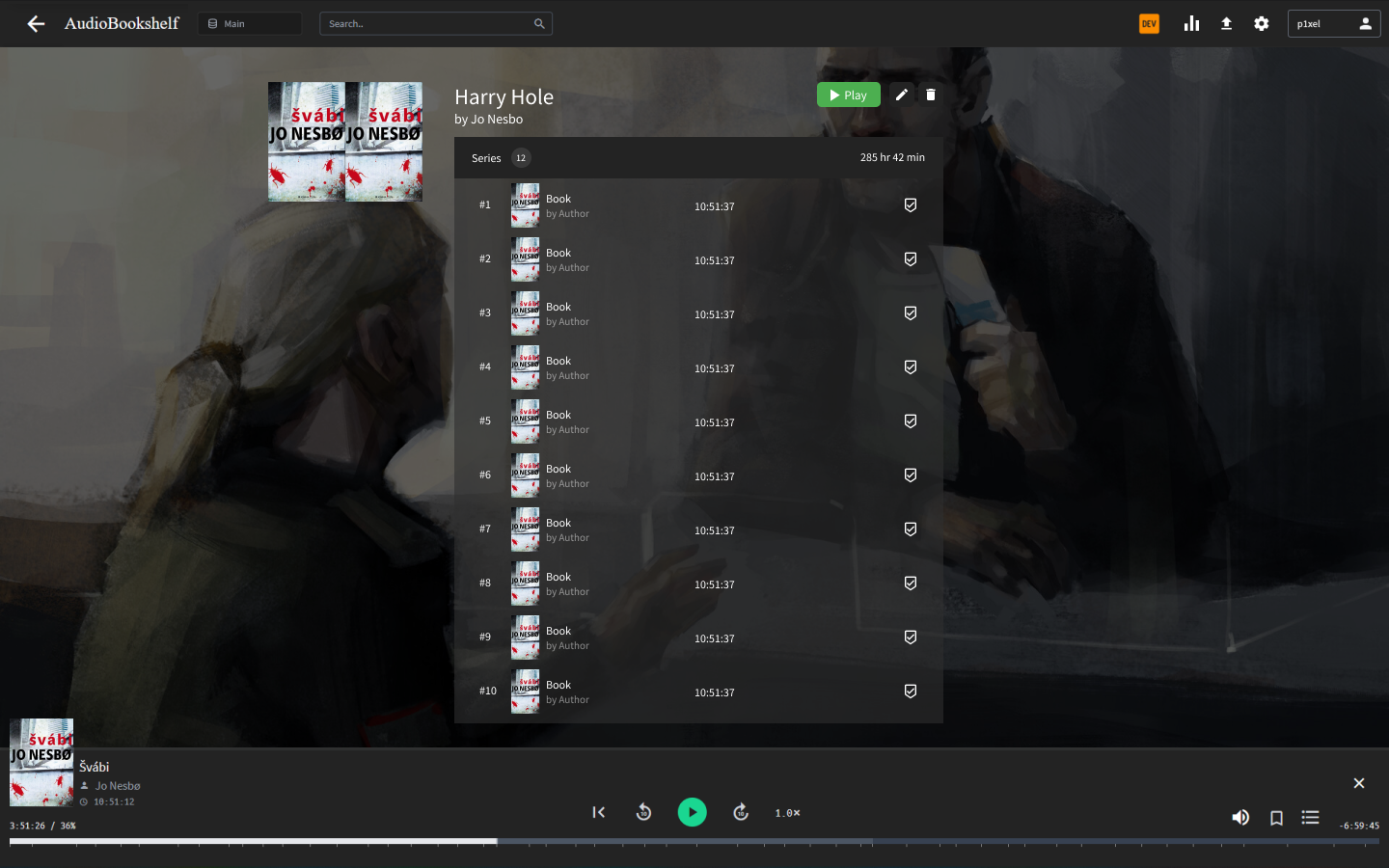1389x868 pixels.
Task: Toggle finished checkmark for book #5
Action: coord(911,421)
